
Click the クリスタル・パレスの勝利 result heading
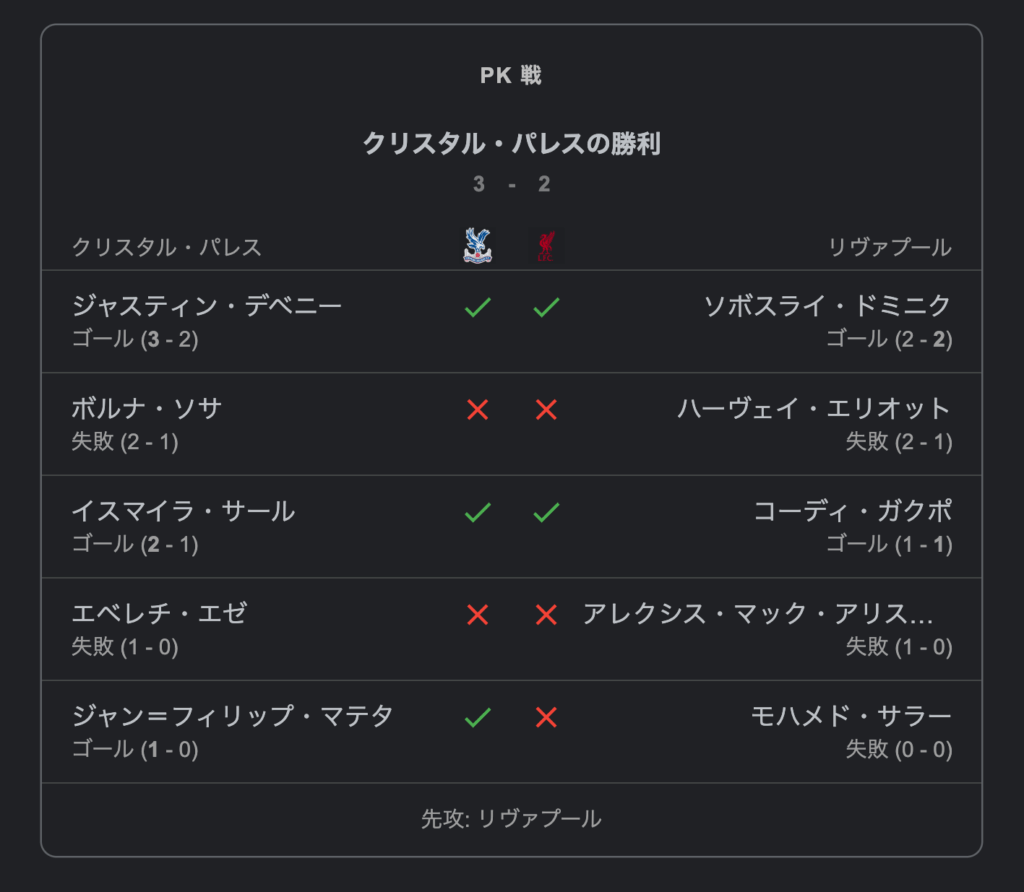(511, 143)
